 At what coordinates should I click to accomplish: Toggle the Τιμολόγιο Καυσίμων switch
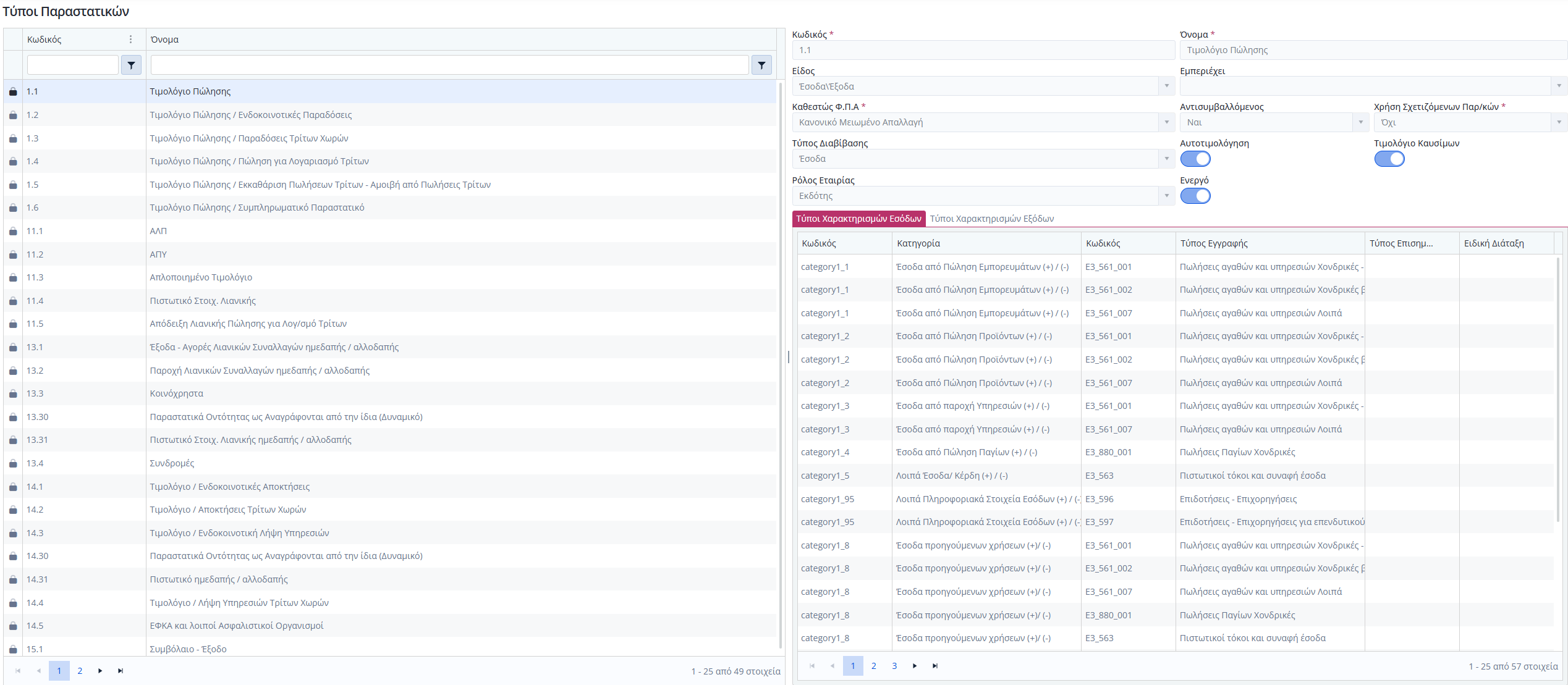pyautogui.click(x=1389, y=159)
